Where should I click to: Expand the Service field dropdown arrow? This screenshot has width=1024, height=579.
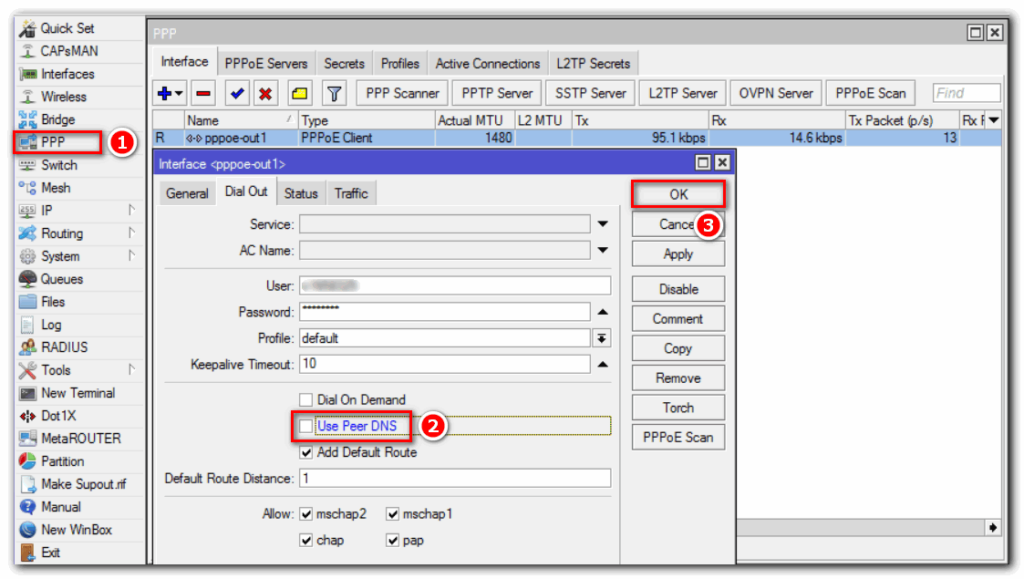point(602,224)
